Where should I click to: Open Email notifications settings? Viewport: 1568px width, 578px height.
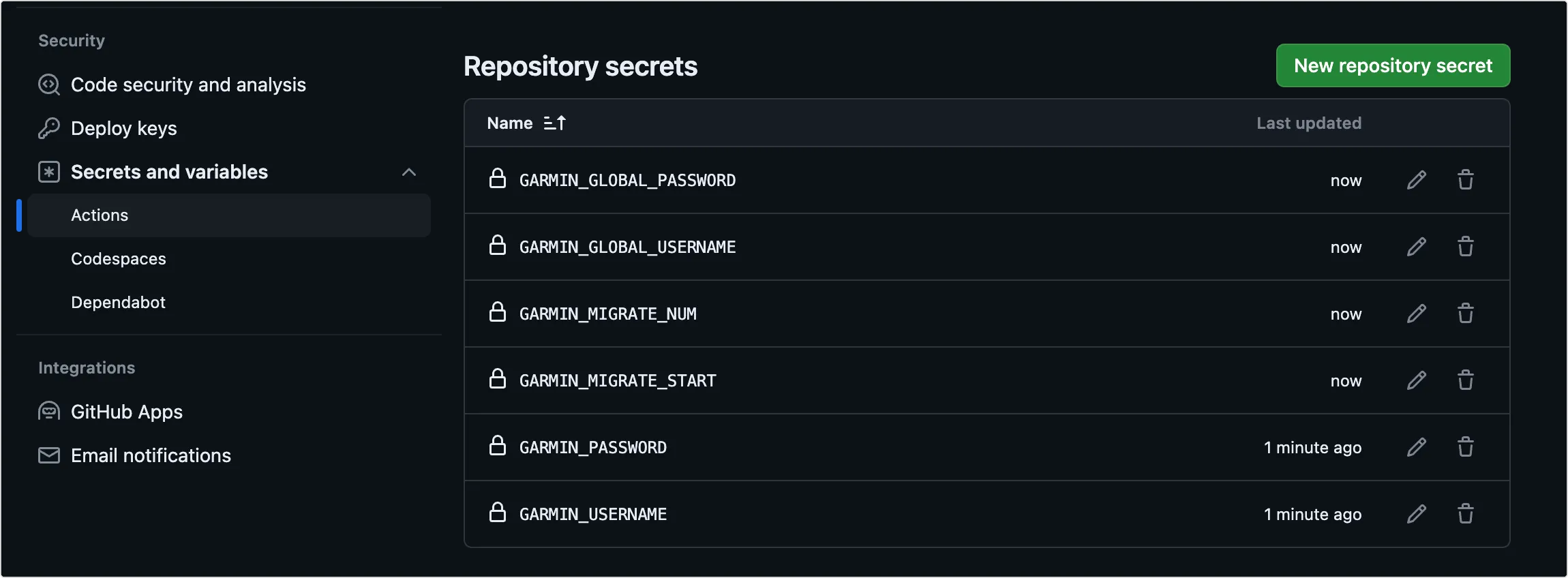[151, 455]
